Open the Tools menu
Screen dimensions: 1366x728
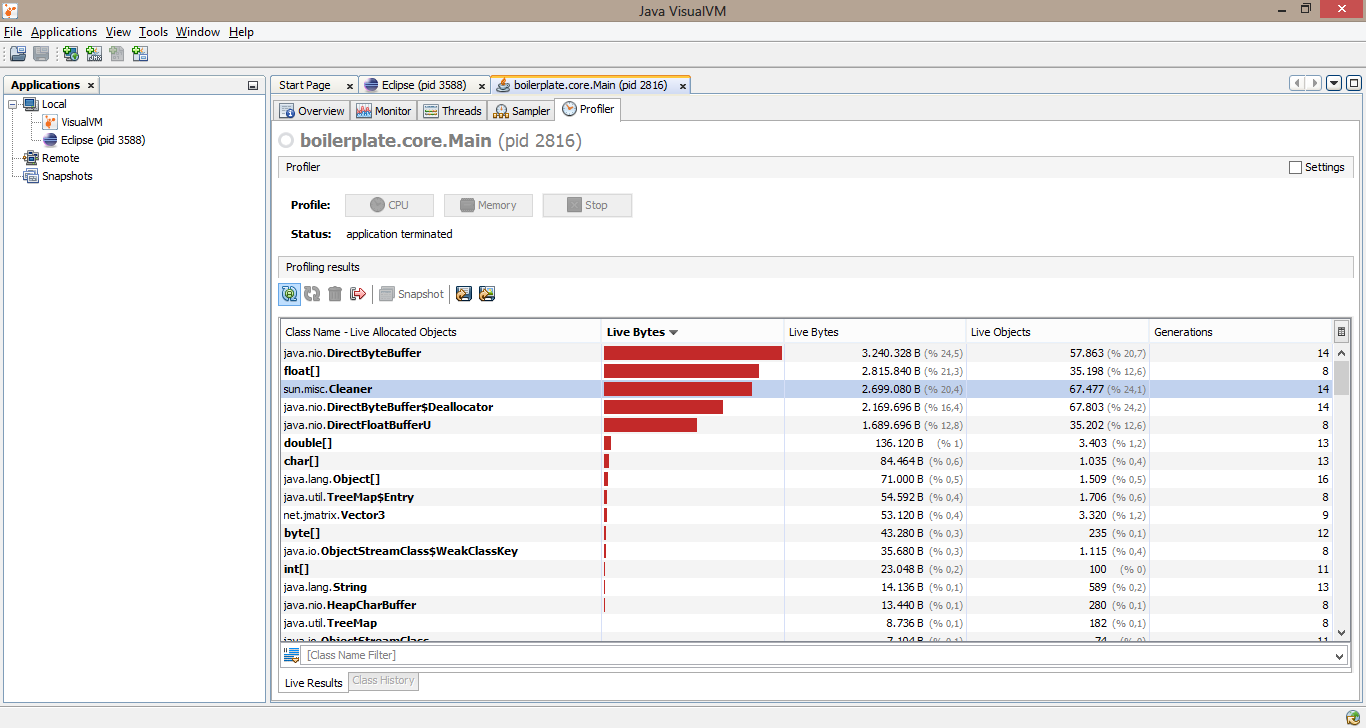154,32
